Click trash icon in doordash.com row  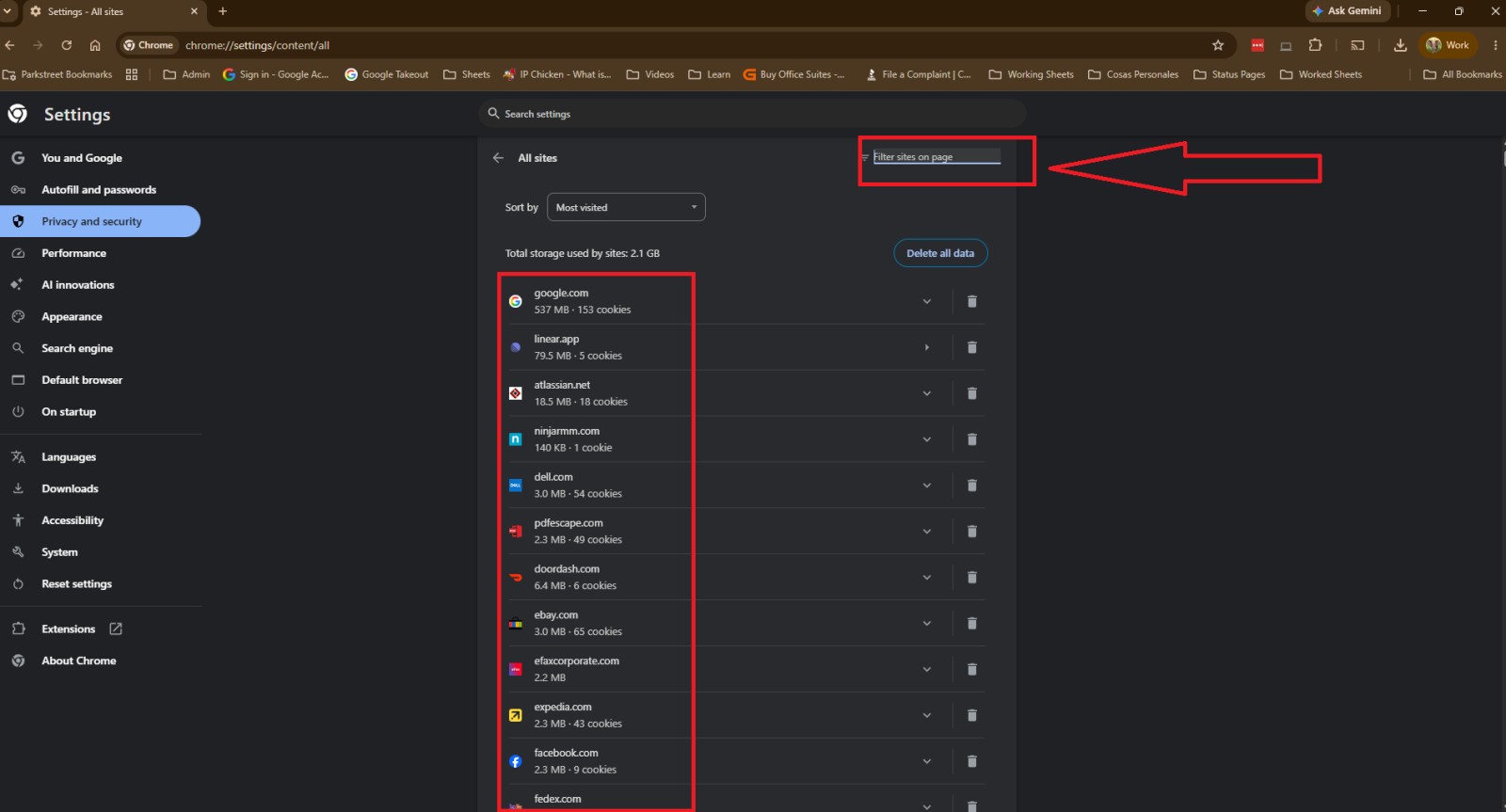click(x=972, y=578)
